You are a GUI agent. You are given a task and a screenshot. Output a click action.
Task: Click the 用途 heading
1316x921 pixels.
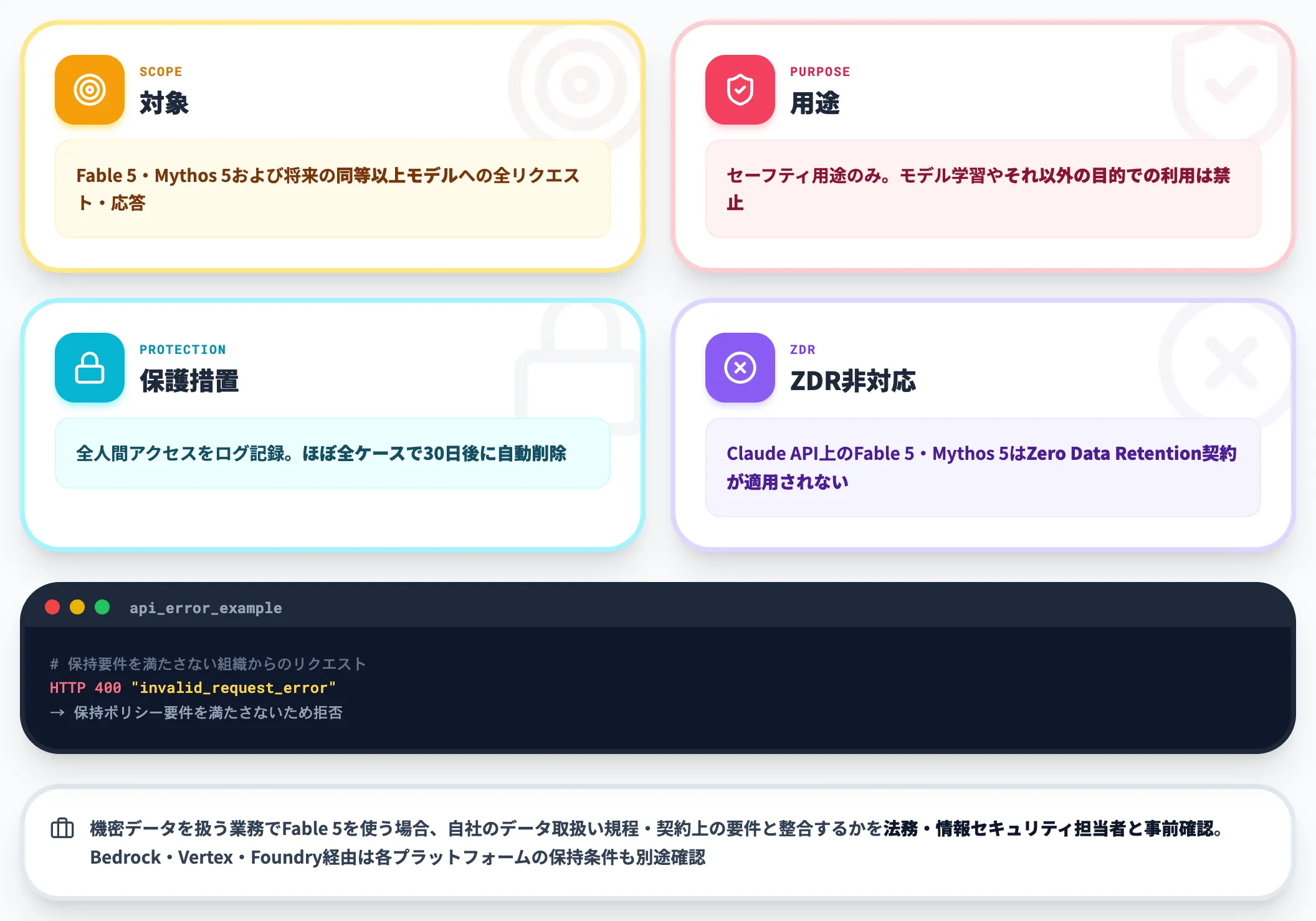[815, 103]
